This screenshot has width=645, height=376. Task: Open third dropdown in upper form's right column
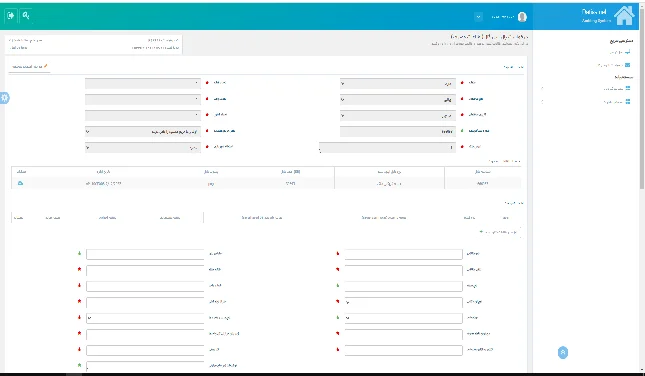pos(397,116)
